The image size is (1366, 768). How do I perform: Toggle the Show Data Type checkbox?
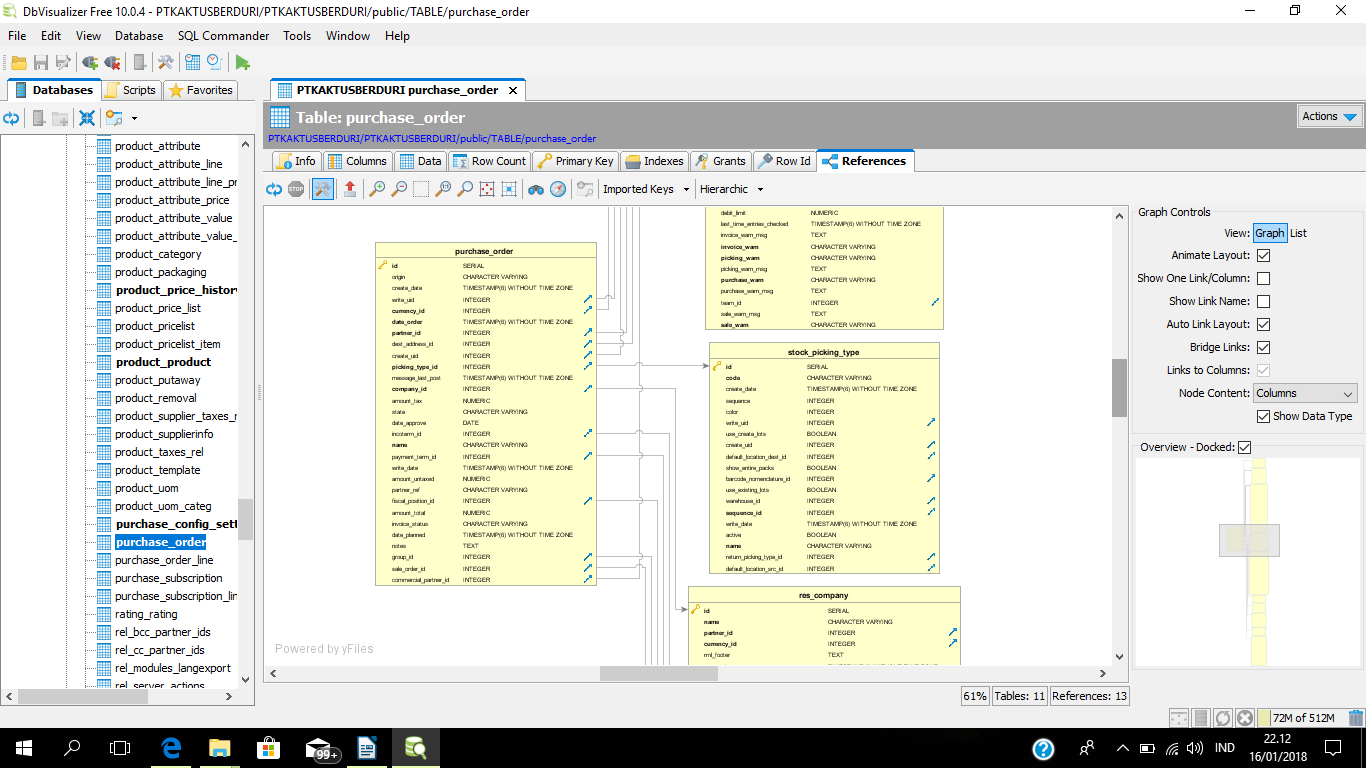click(1264, 416)
